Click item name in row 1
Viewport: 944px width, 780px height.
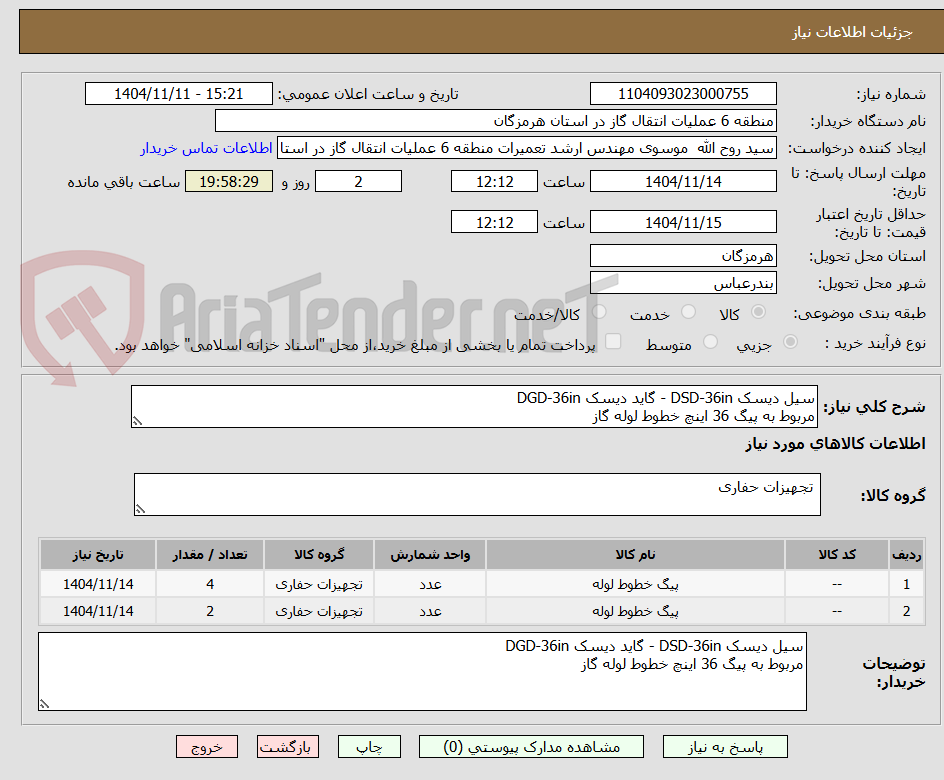(x=635, y=584)
